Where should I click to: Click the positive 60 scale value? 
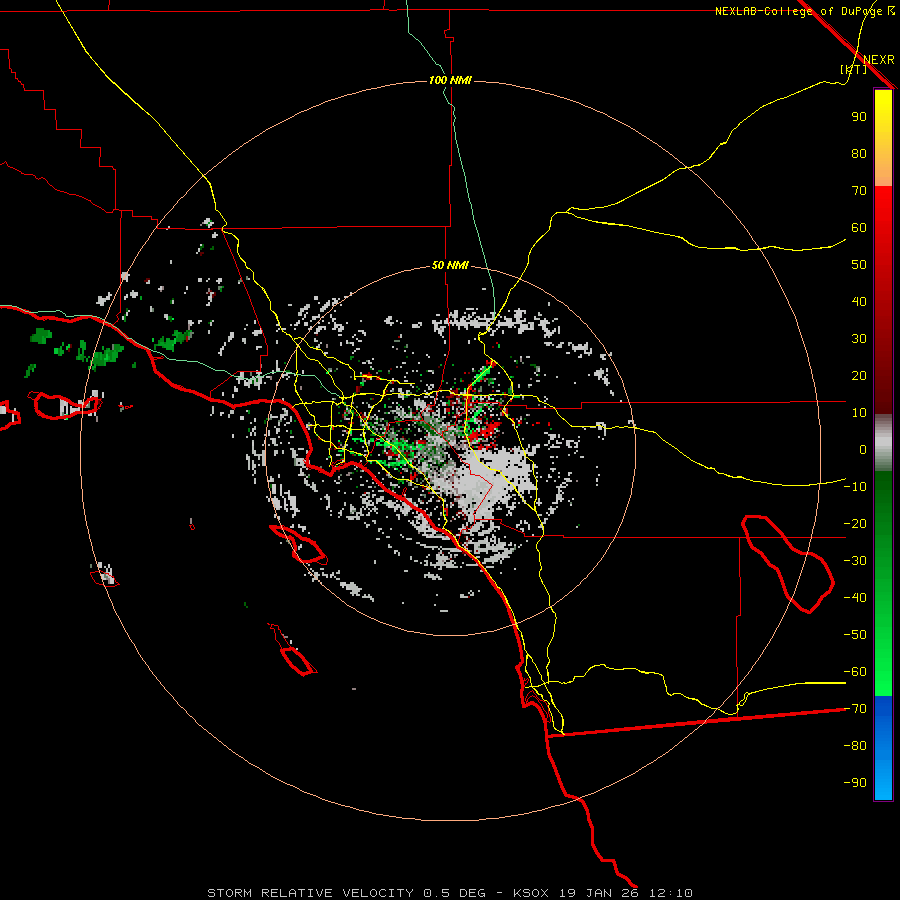tap(859, 227)
